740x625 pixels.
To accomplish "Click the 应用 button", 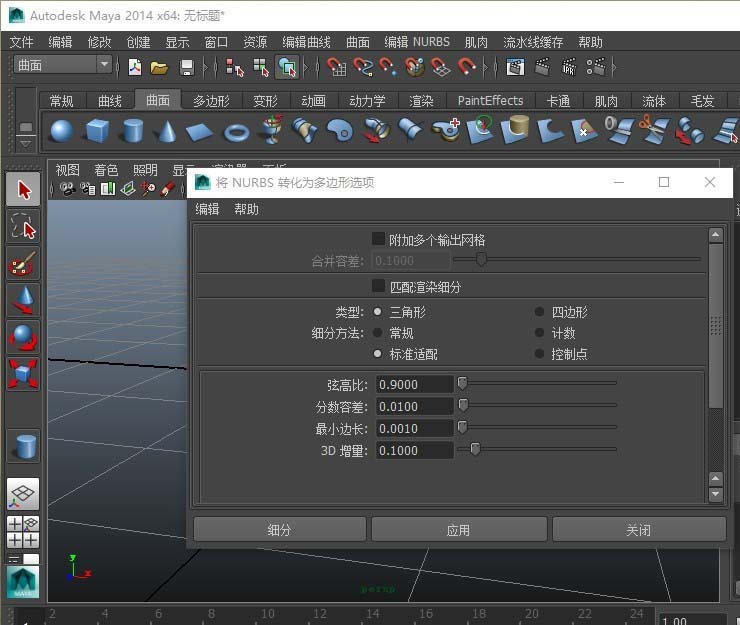I will [x=458, y=530].
